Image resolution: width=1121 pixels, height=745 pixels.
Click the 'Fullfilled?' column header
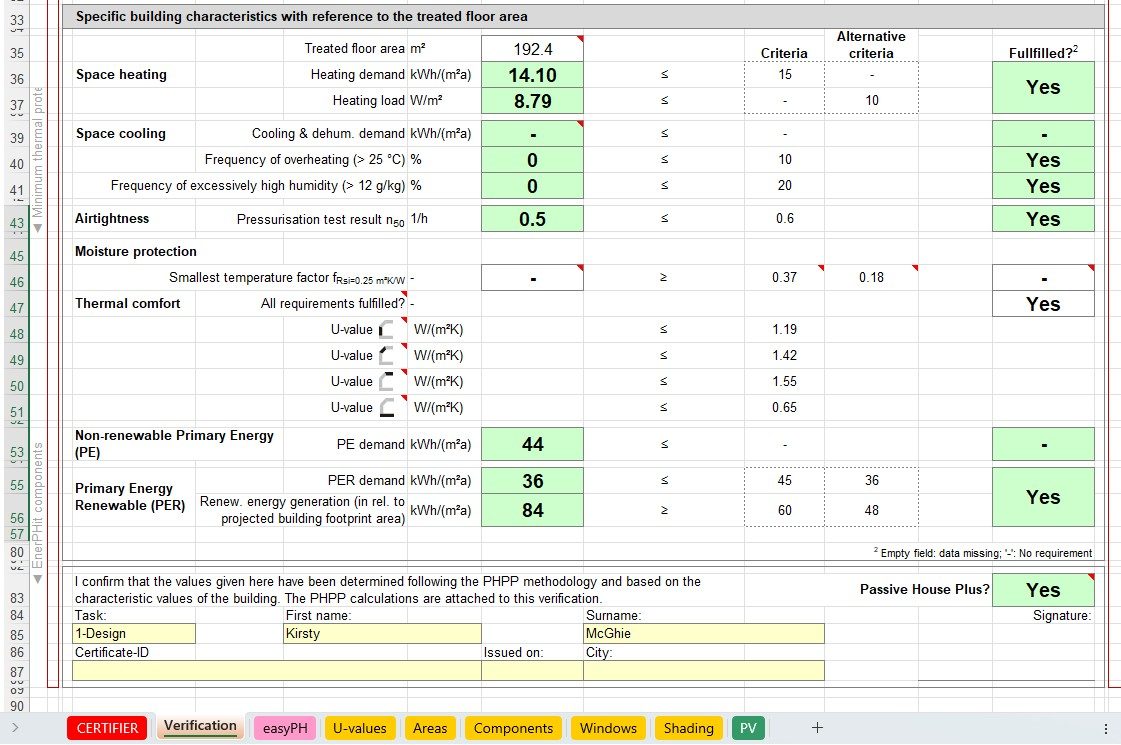pos(1043,52)
